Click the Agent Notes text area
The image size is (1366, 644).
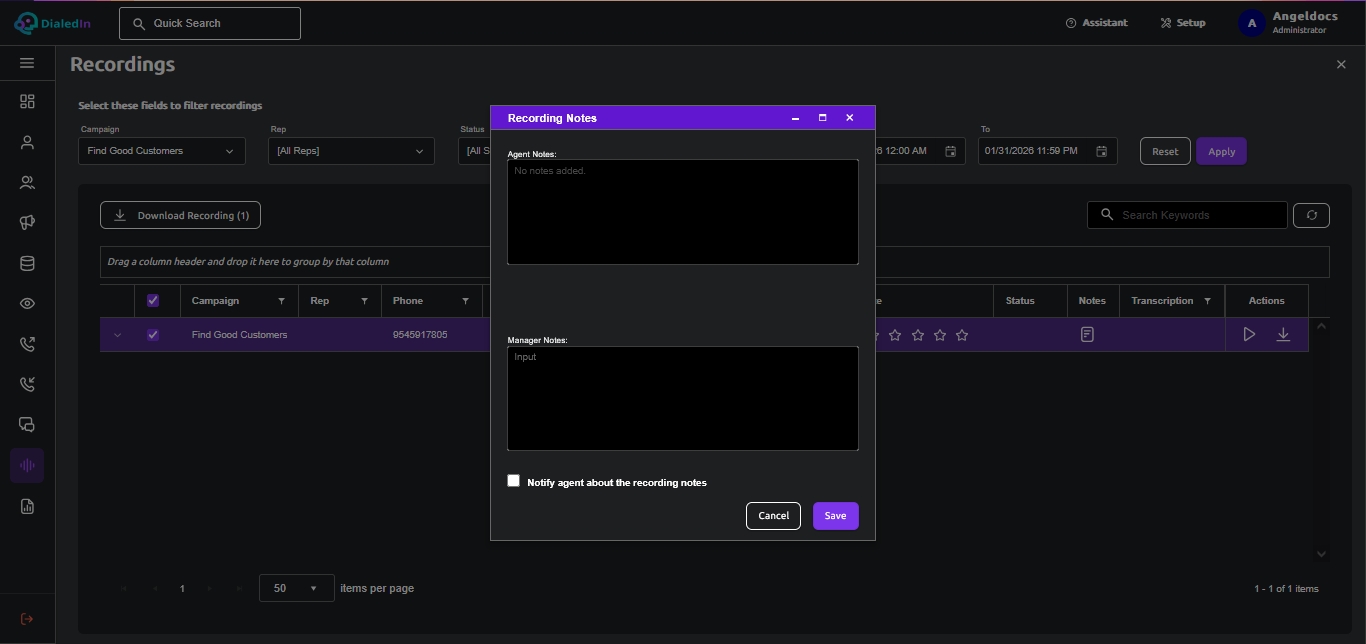click(x=683, y=212)
